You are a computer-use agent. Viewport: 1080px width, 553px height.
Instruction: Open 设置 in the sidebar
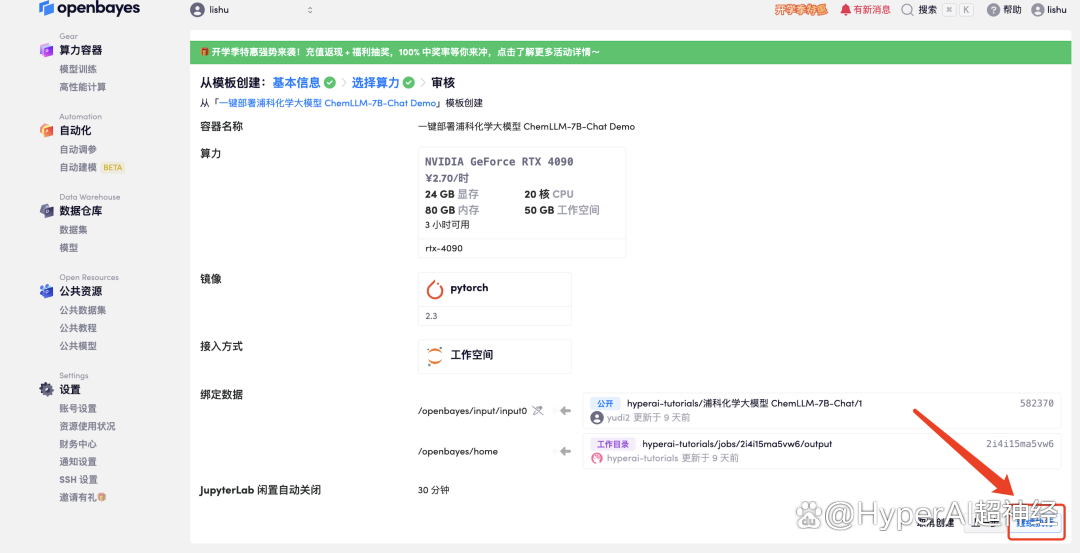70,389
